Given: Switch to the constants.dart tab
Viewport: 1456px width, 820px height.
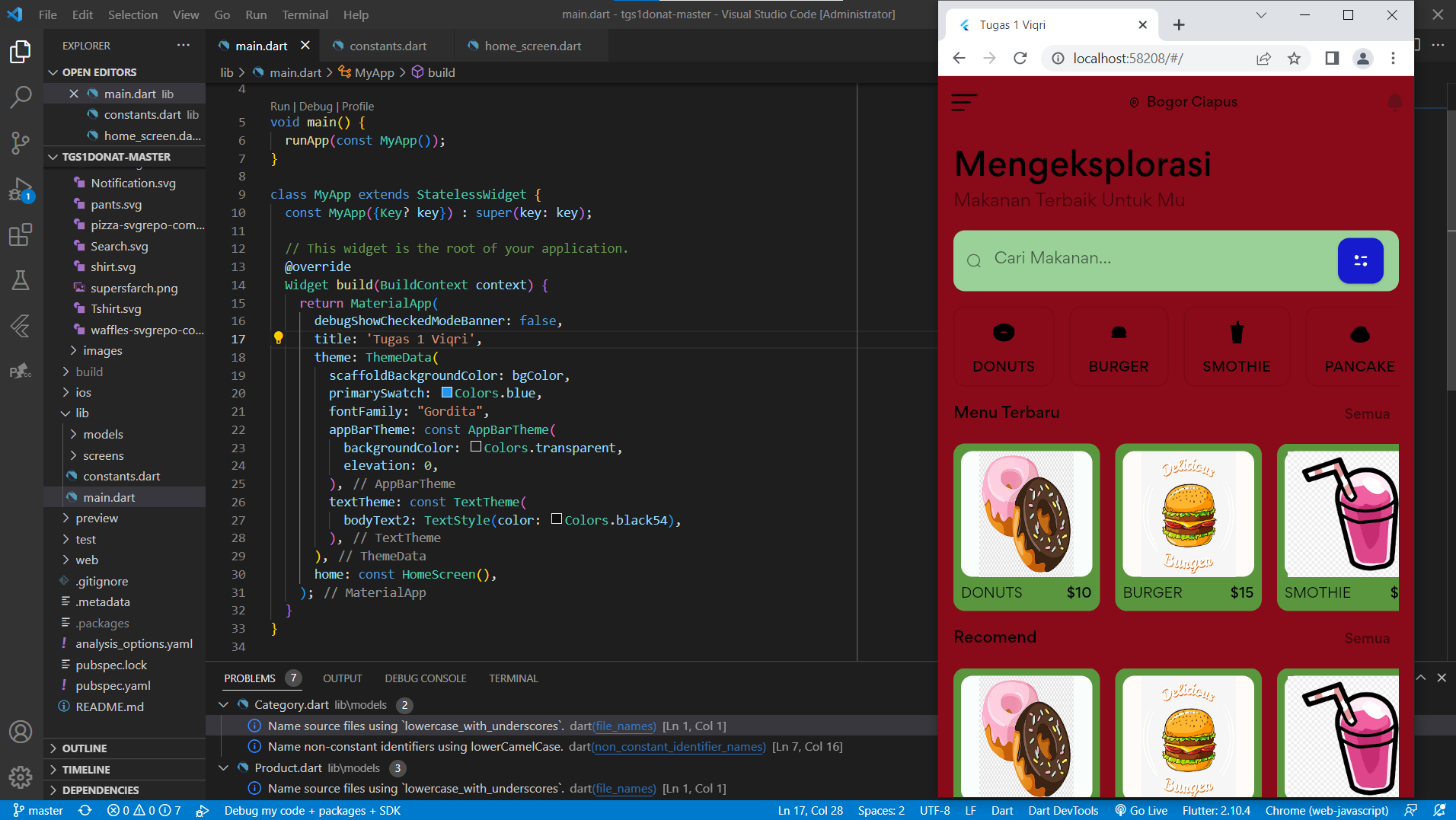Looking at the screenshot, I should [387, 46].
